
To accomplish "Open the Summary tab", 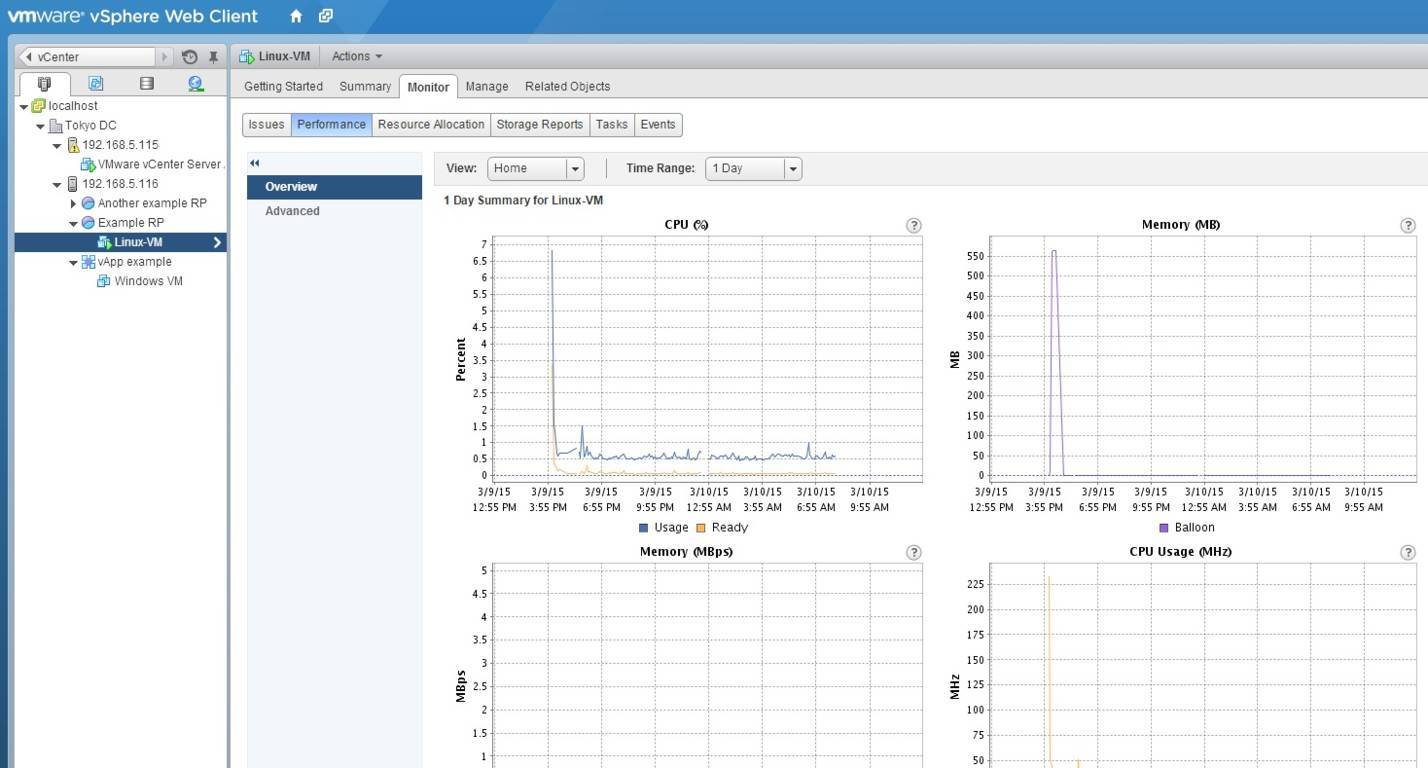I will point(365,87).
